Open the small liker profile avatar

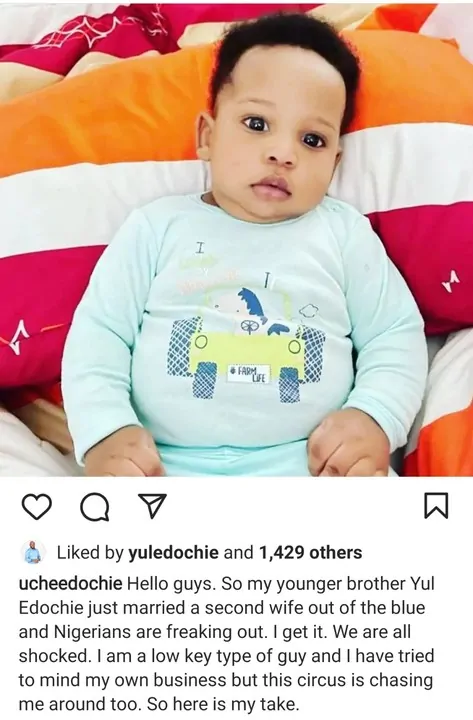point(33,552)
